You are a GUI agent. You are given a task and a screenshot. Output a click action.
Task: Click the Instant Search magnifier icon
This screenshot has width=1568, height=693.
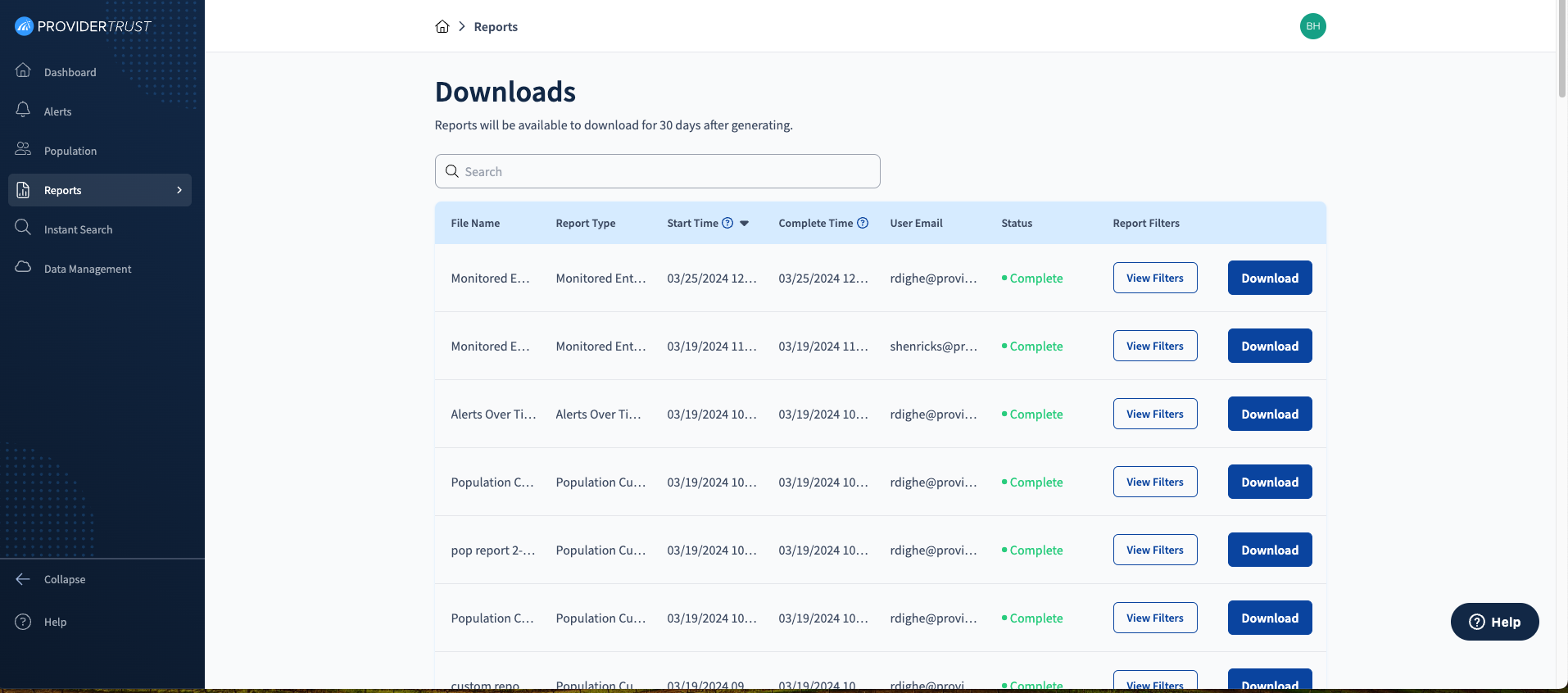click(x=23, y=228)
